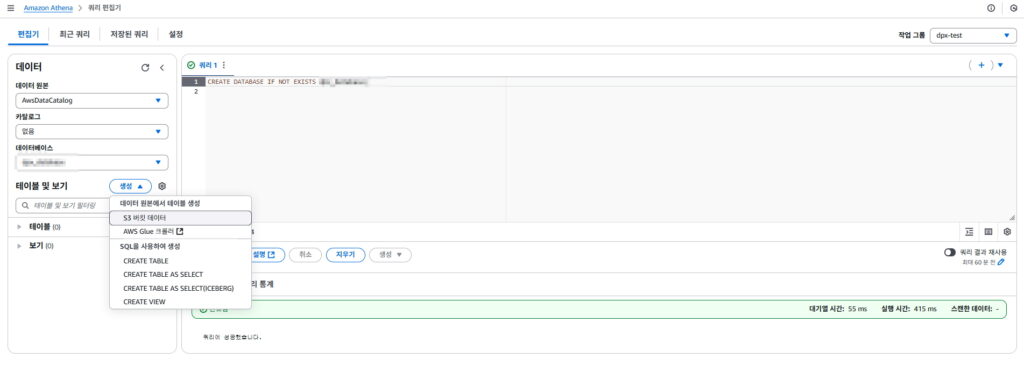
Task: Open the Query 1 tab options menu
Action: [x=224, y=65]
